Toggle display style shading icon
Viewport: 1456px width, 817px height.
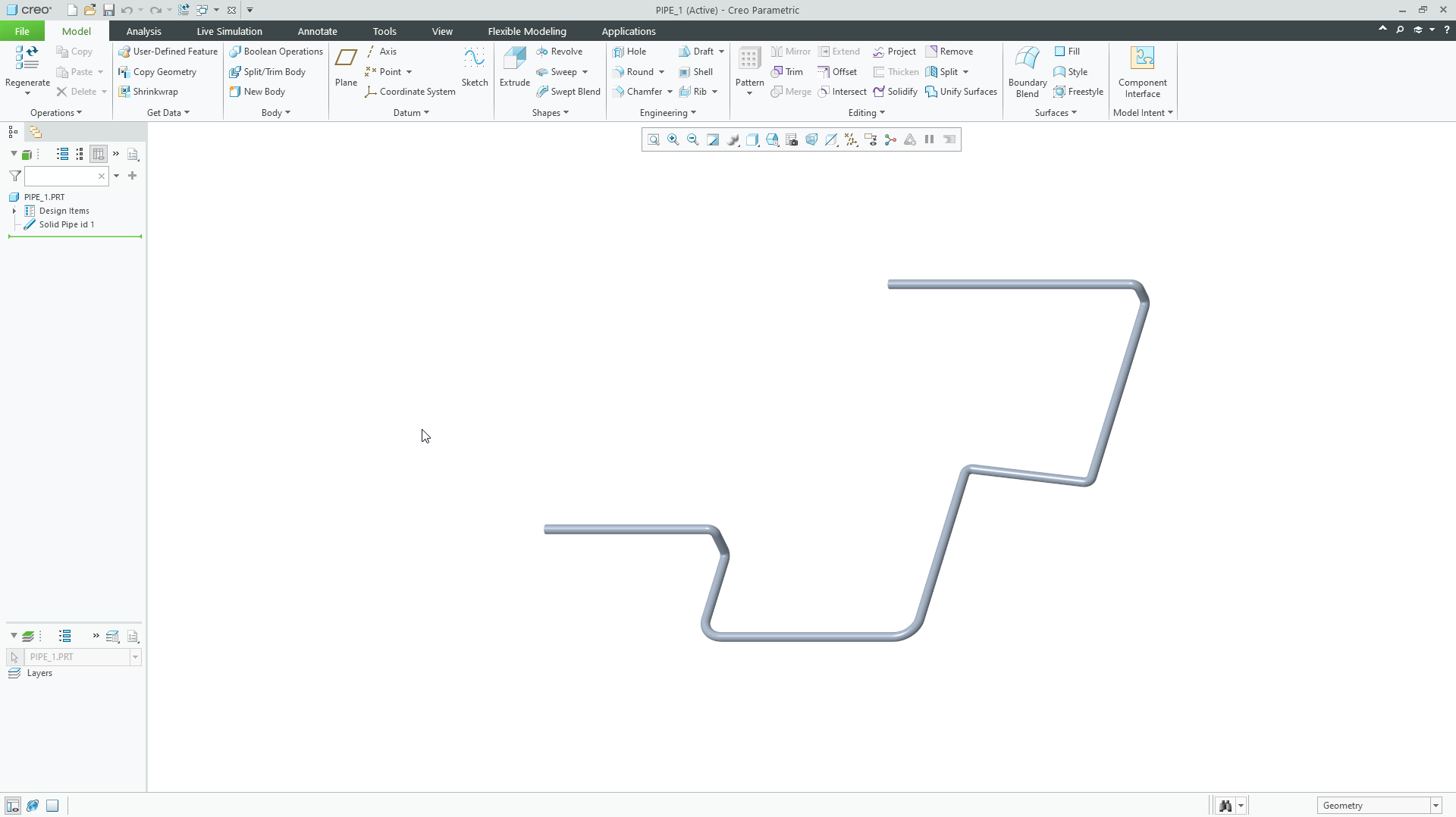[x=752, y=139]
